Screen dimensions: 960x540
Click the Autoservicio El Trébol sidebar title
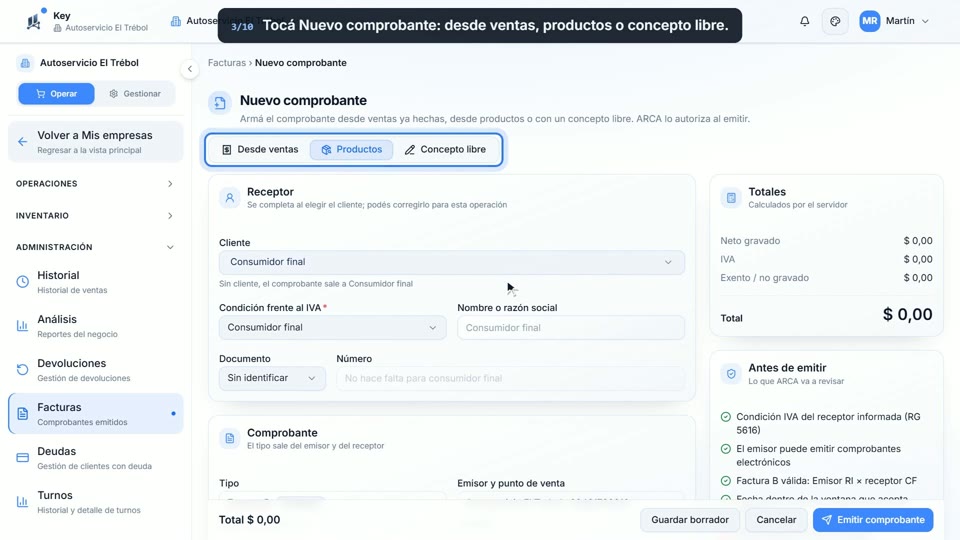click(89, 62)
